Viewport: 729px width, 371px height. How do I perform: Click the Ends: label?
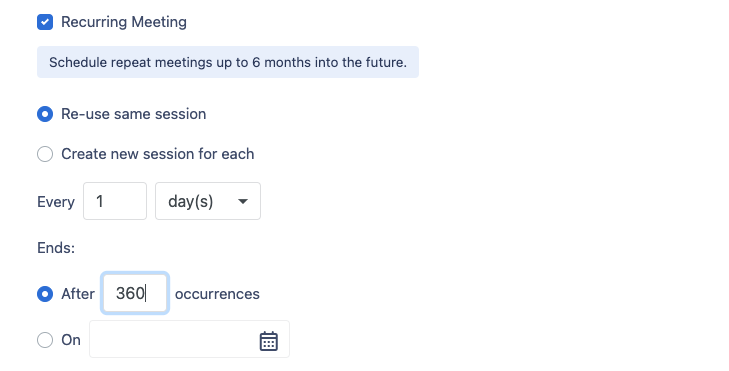[x=56, y=248]
